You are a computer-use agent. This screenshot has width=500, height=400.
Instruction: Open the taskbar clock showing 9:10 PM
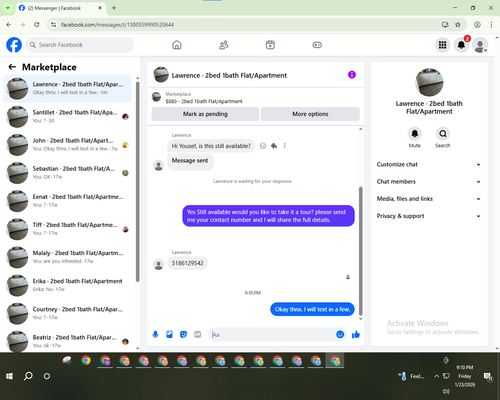(465, 376)
